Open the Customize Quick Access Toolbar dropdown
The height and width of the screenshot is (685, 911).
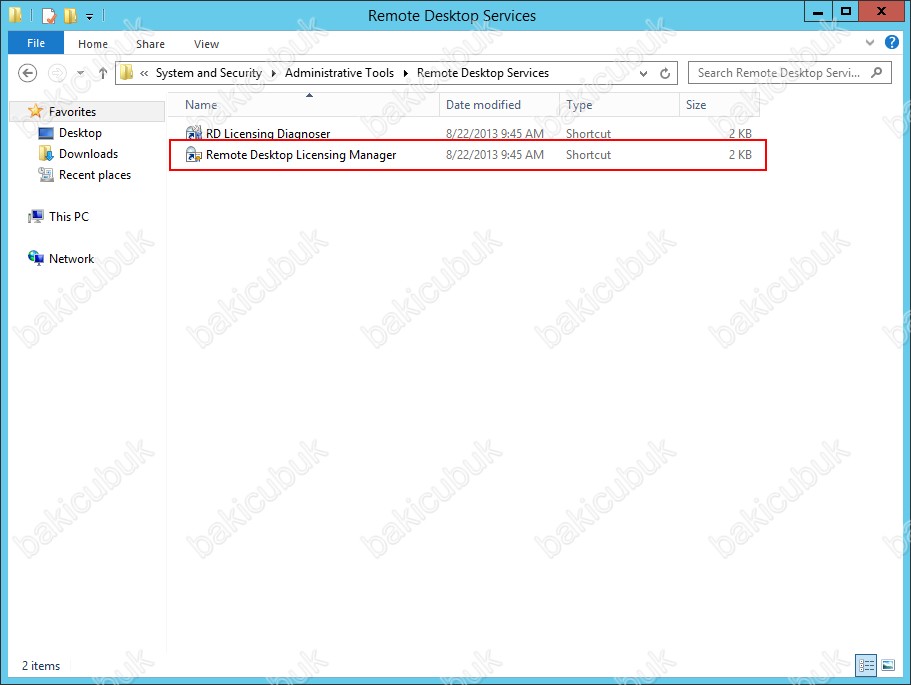tap(89, 16)
